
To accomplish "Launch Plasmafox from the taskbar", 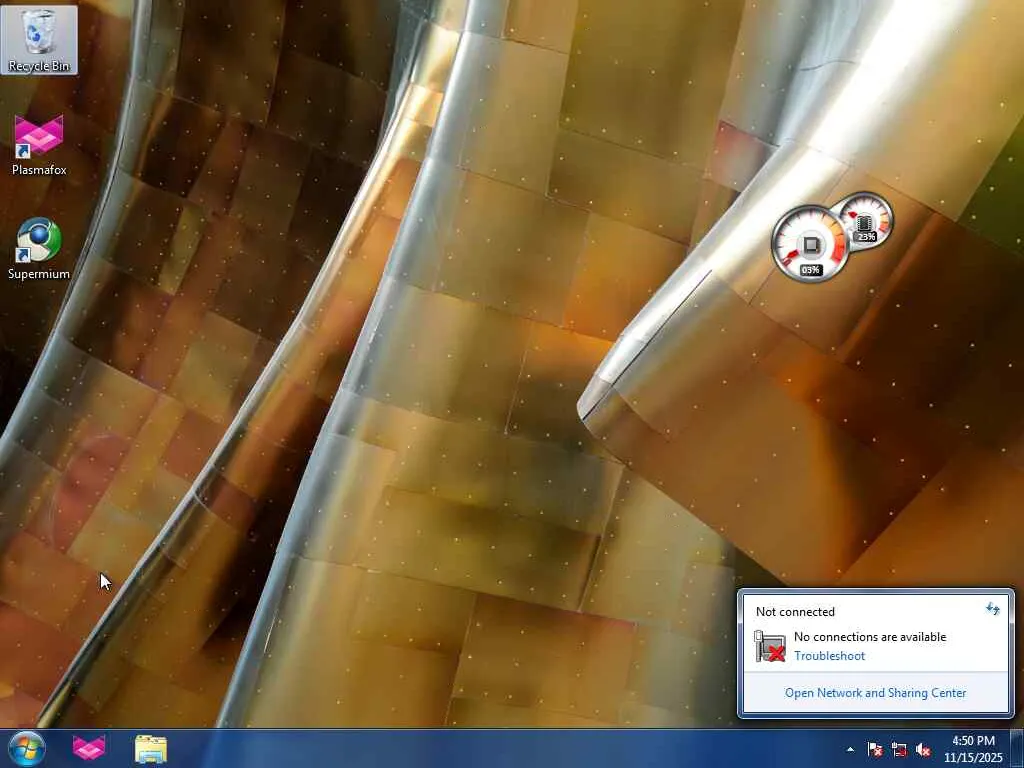I will (x=89, y=748).
